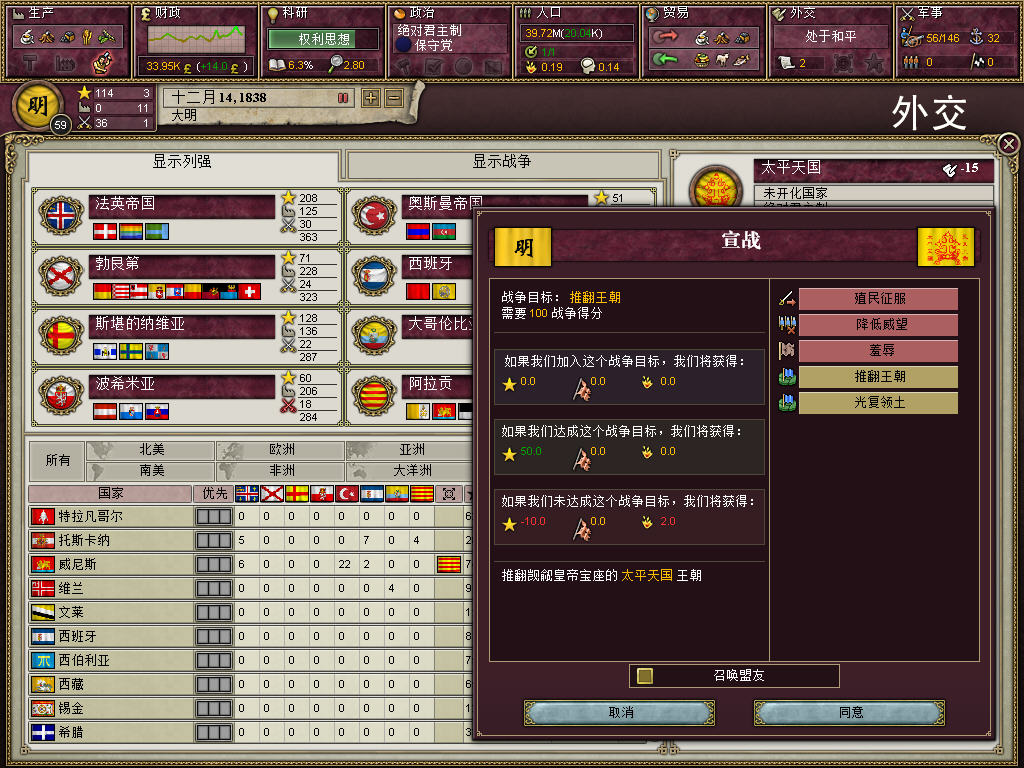
Task: Open the 财政 budget graph panel
Action: click(x=196, y=40)
